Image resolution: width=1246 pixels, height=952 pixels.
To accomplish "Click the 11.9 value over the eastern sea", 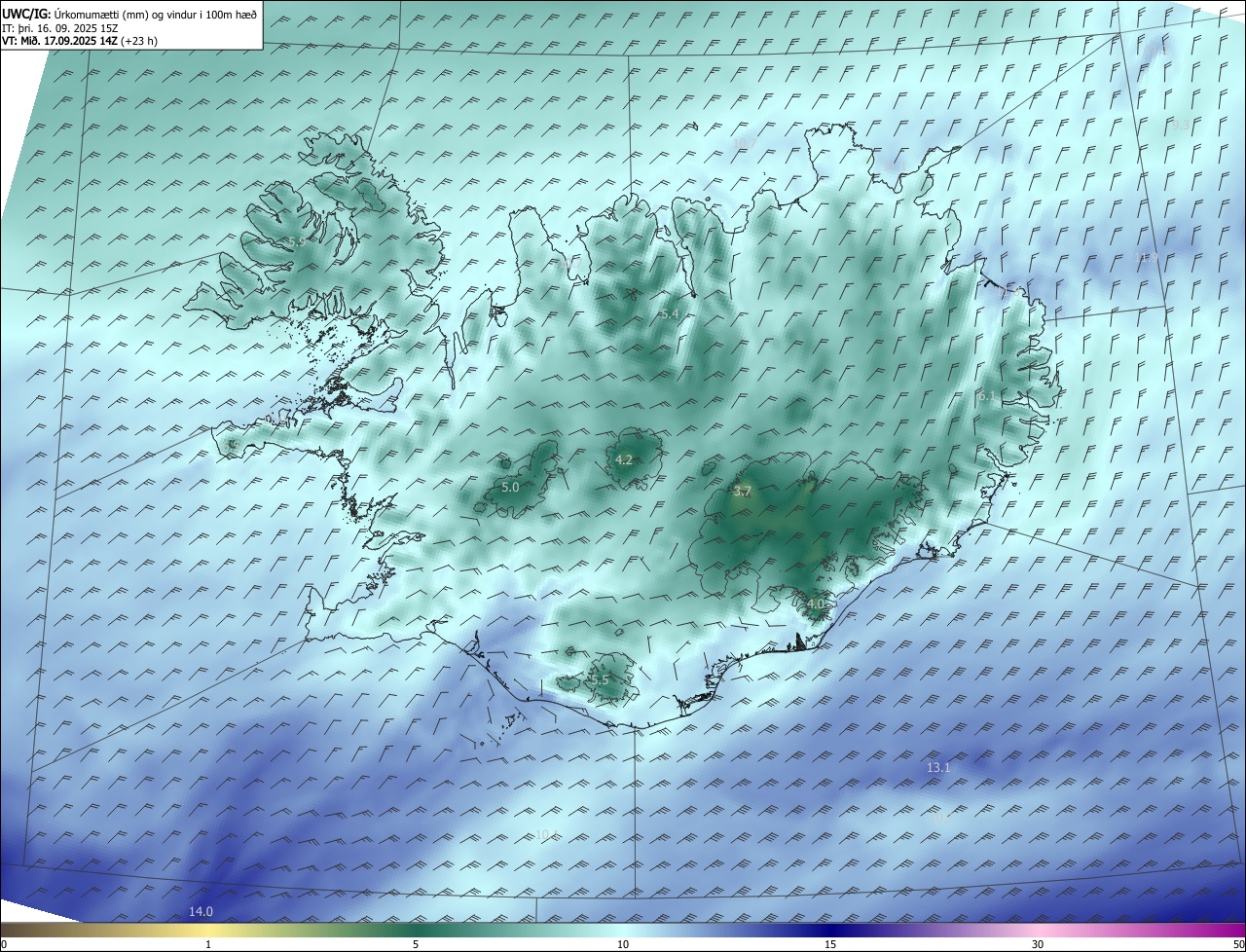I will [1147, 257].
